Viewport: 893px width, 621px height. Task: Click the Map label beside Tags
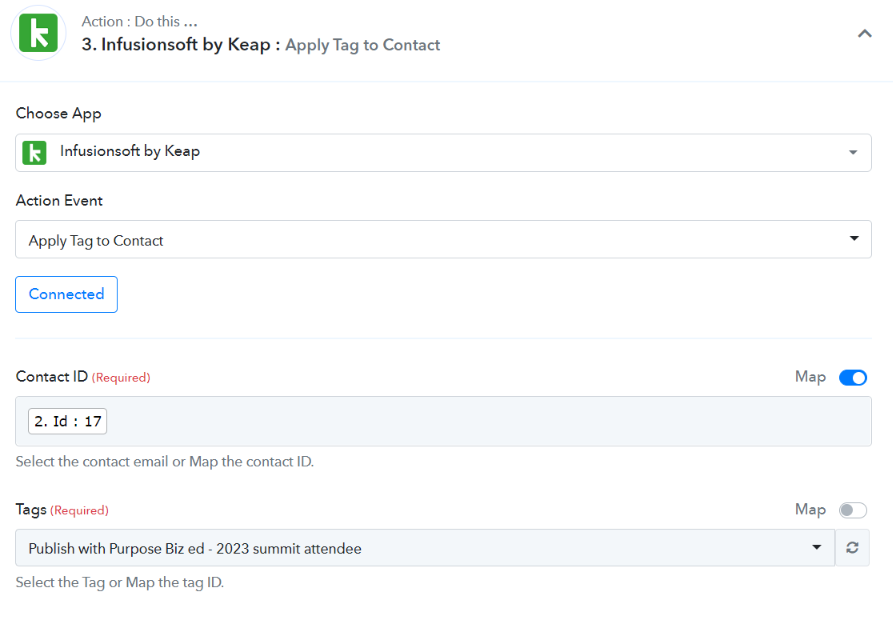[x=810, y=509]
